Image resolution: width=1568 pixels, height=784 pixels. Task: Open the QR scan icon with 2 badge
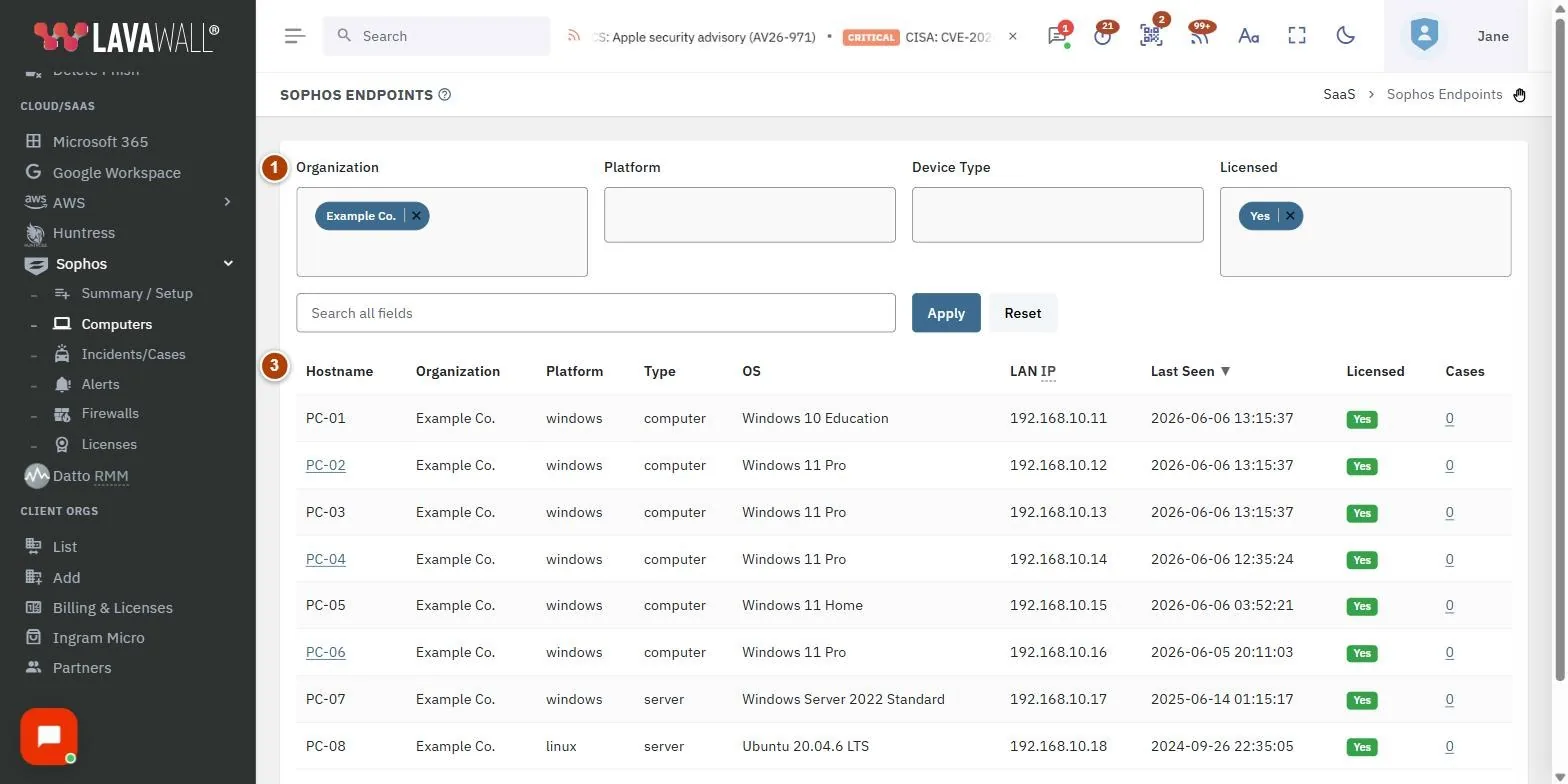(1151, 36)
